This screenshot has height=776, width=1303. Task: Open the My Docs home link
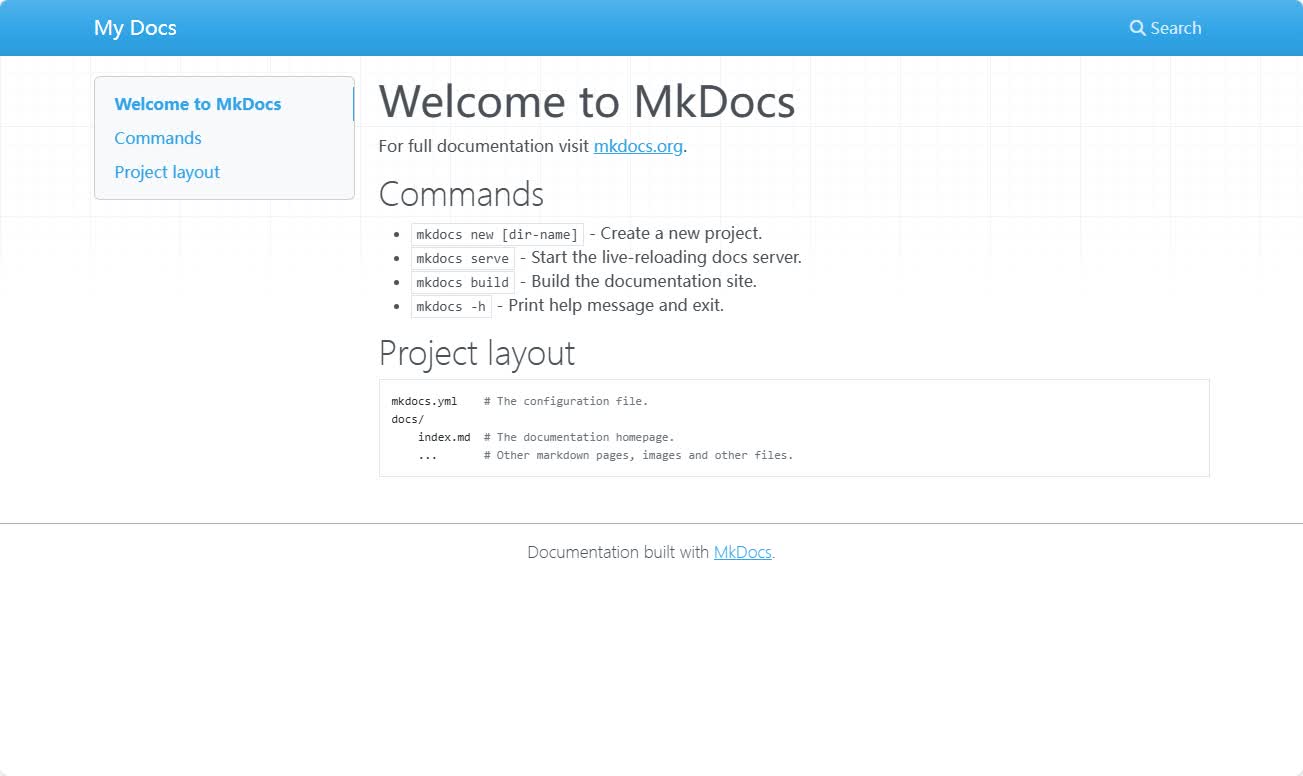(x=135, y=28)
